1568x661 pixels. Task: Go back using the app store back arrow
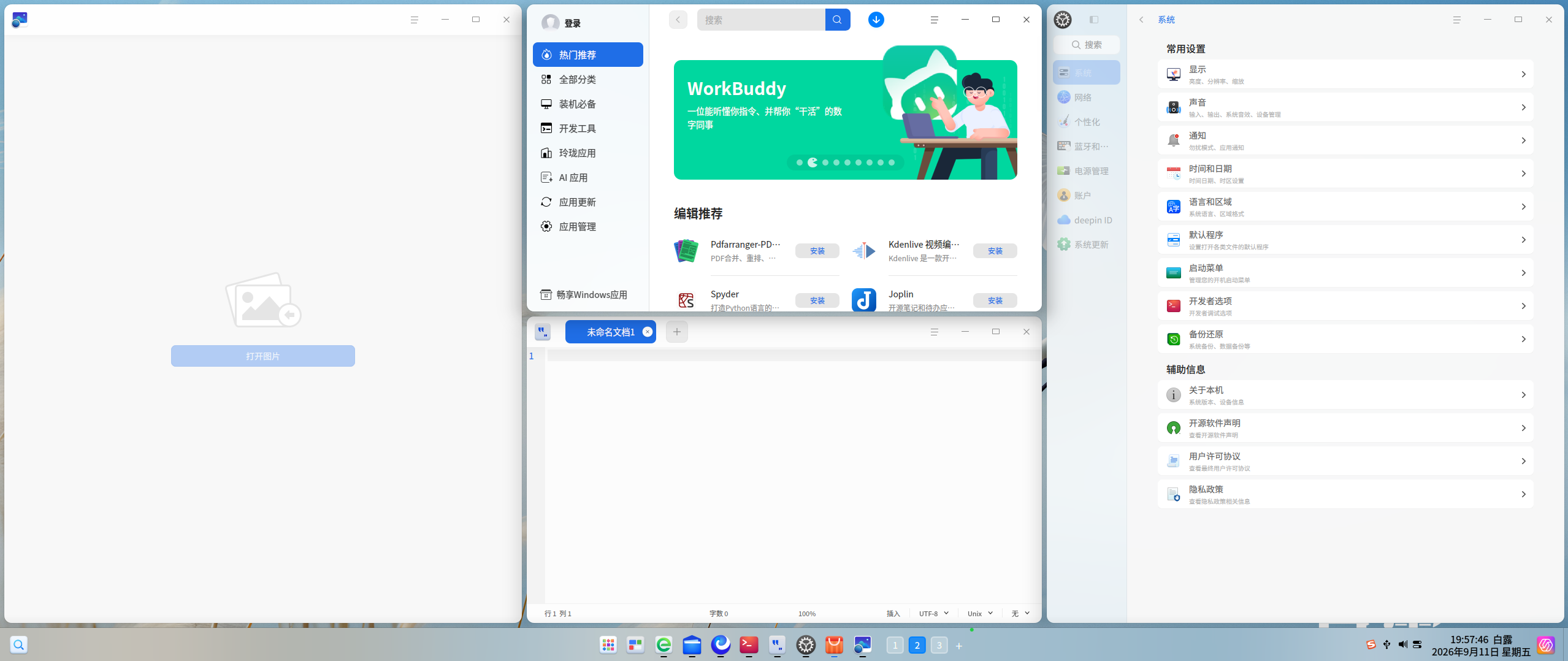click(678, 20)
